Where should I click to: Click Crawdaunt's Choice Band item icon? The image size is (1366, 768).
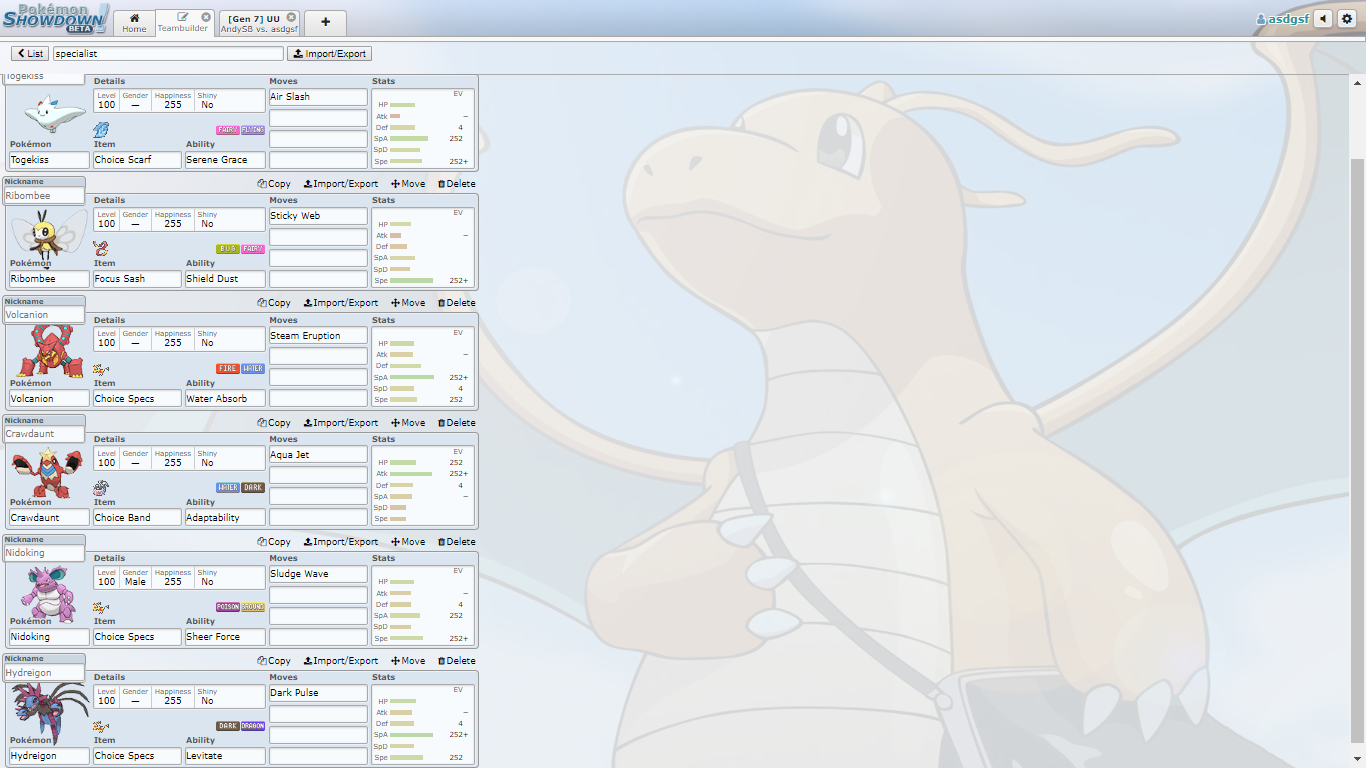point(101,488)
